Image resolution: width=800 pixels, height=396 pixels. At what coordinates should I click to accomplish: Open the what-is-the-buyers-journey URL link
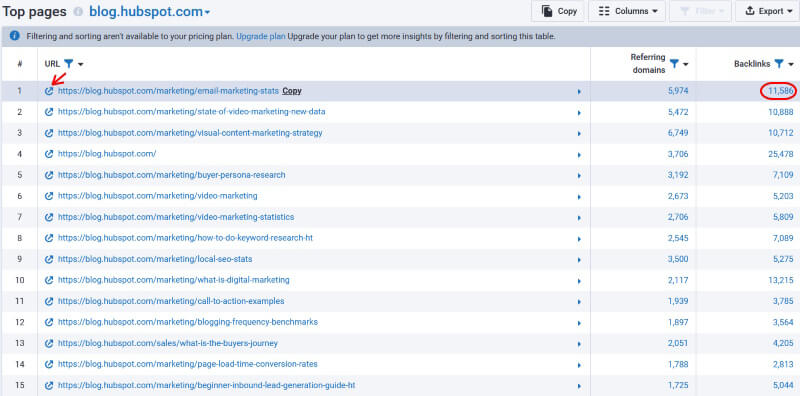pyautogui.click(x=167, y=343)
